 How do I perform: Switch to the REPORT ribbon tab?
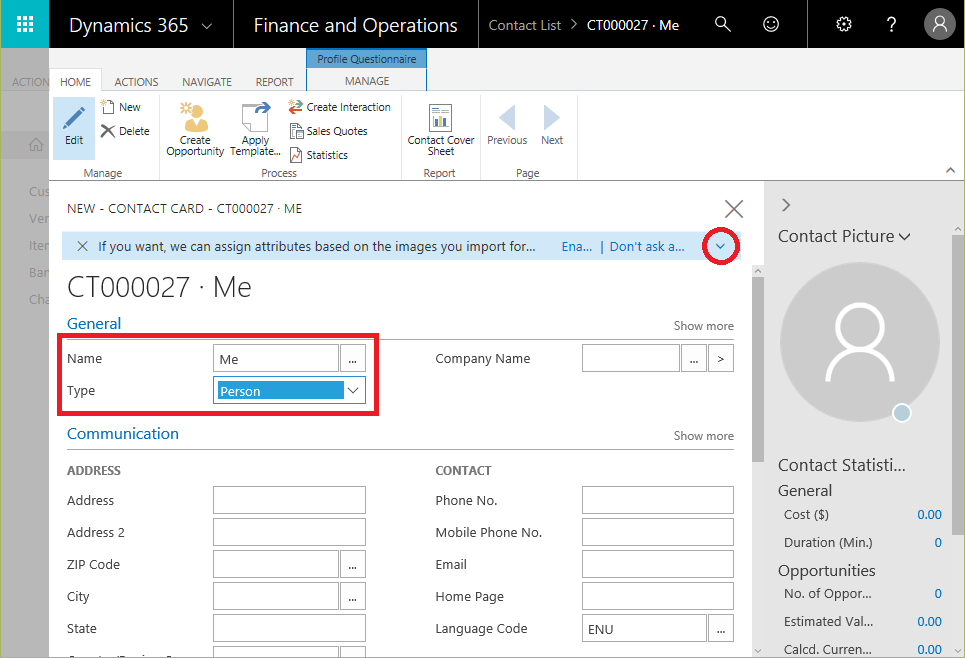coord(274,82)
